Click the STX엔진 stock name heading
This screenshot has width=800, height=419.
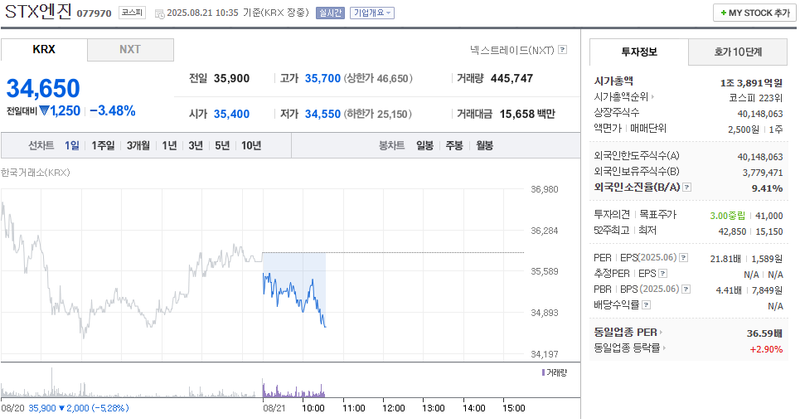38,11
